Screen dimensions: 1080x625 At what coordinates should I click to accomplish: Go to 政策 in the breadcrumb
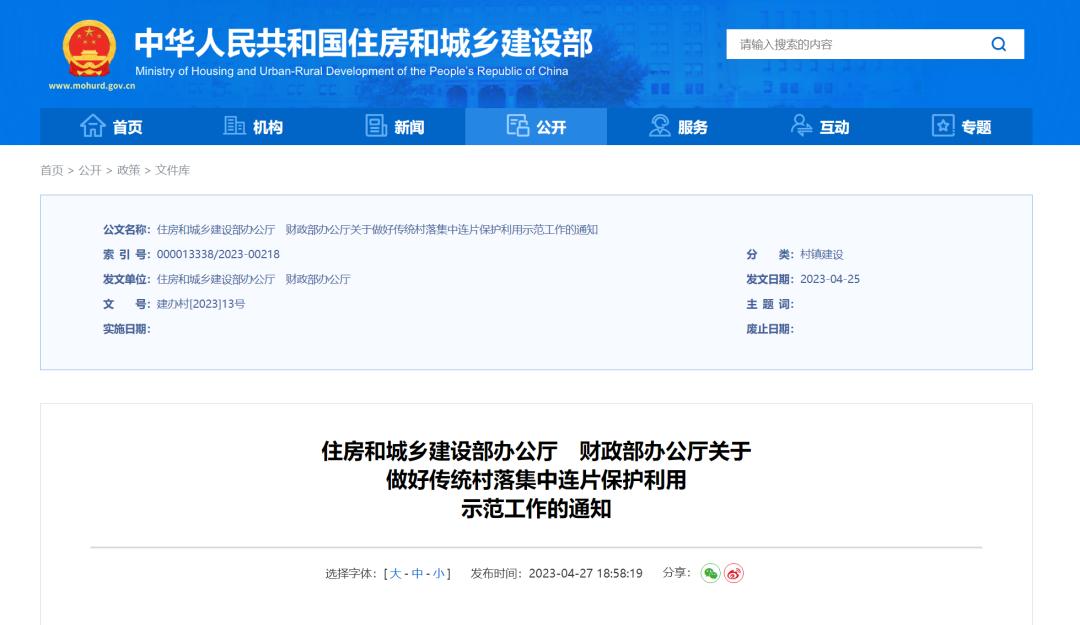(x=128, y=170)
